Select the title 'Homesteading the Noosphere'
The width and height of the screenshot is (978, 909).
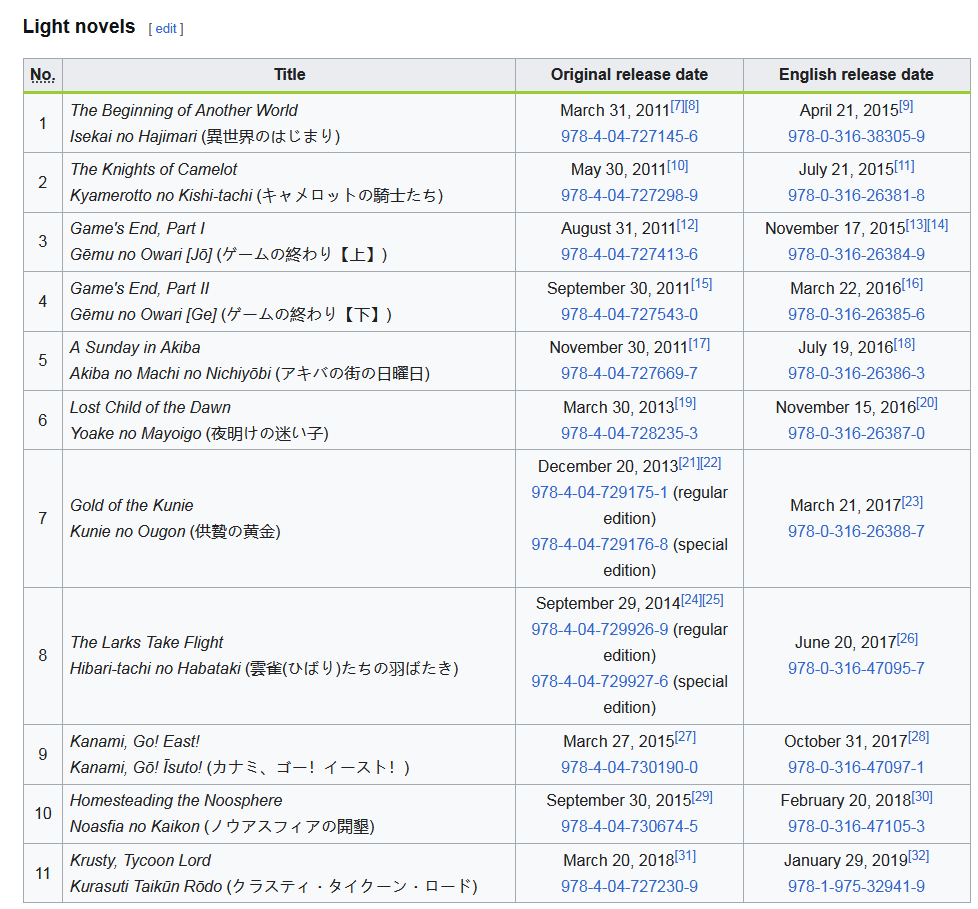(176, 800)
